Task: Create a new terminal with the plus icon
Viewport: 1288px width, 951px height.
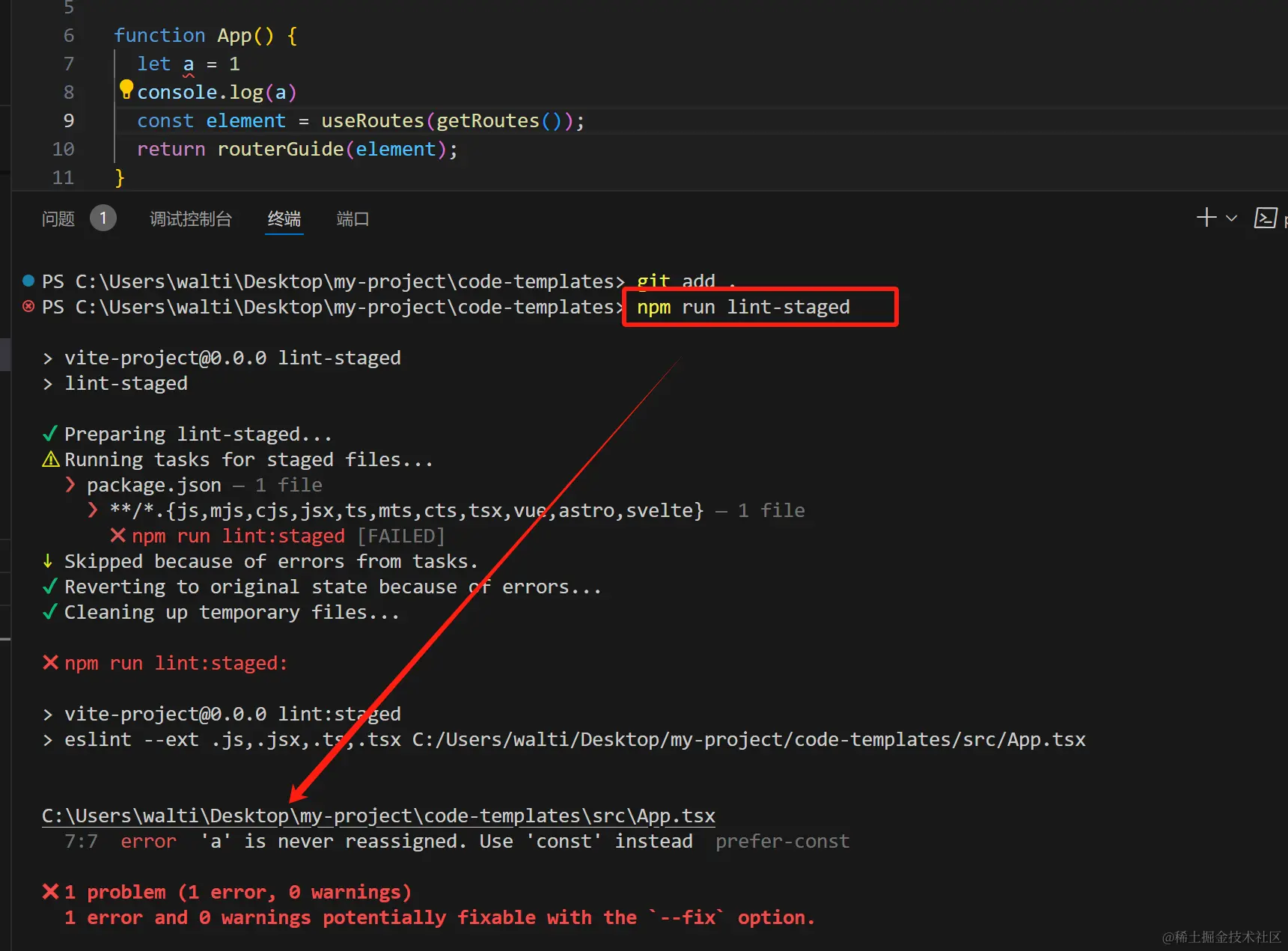Action: 1206,218
